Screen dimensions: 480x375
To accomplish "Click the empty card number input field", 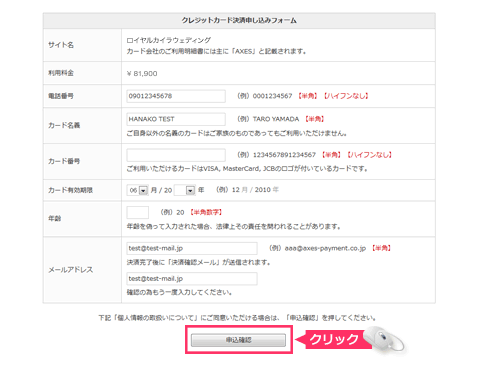I will 176,155.
